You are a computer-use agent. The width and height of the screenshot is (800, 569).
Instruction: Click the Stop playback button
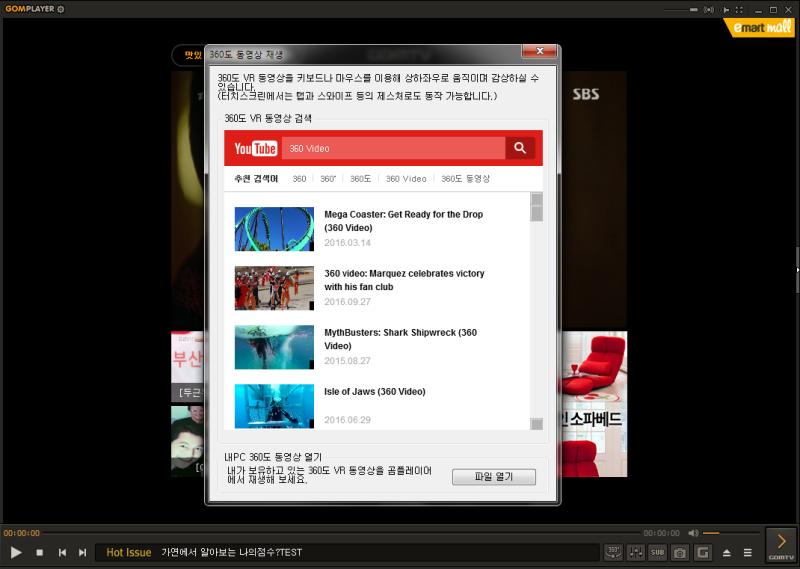point(39,552)
